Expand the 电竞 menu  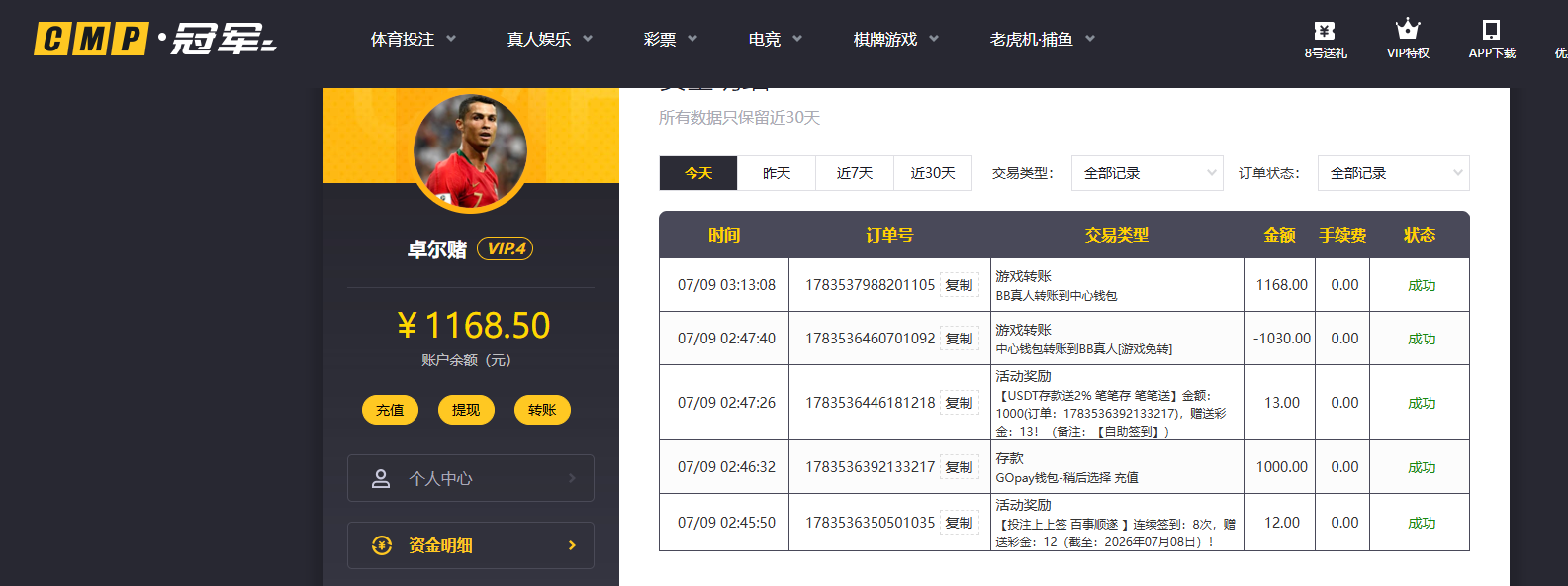pyautogui.click(x=776, y=39)
